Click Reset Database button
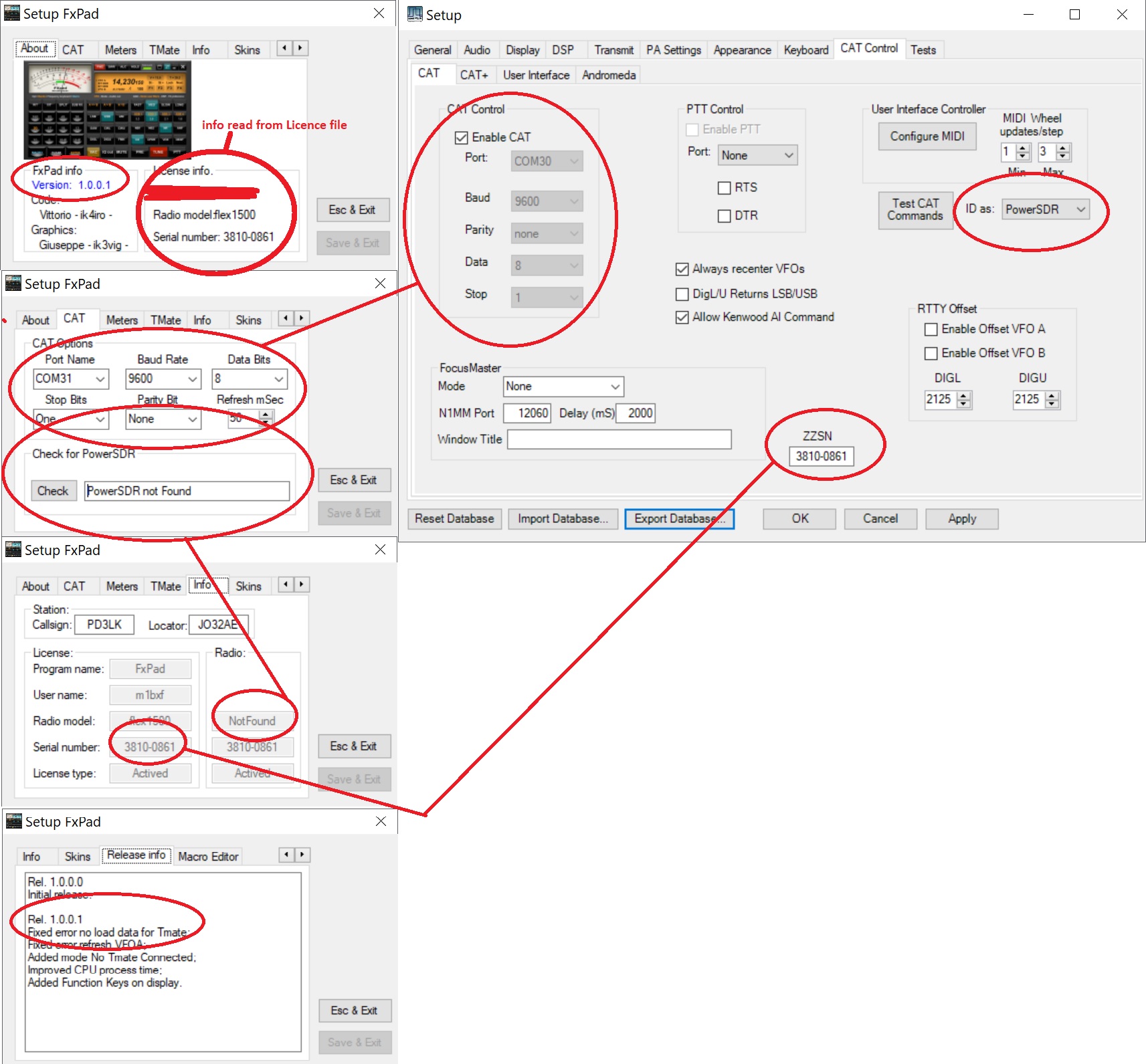The height and width of the screenshot is (1064, 1146). point(454,519)
